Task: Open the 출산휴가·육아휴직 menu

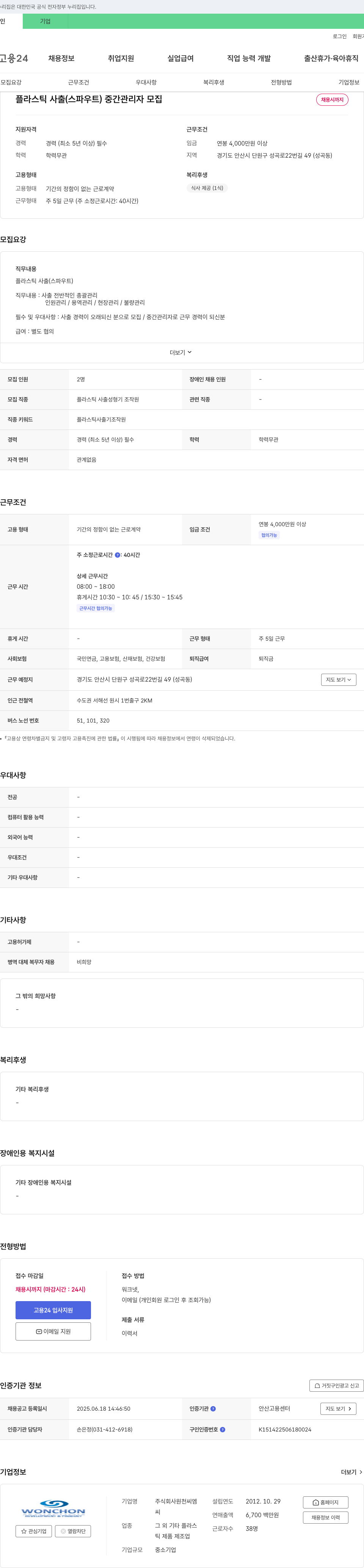Action: [331, 58]
